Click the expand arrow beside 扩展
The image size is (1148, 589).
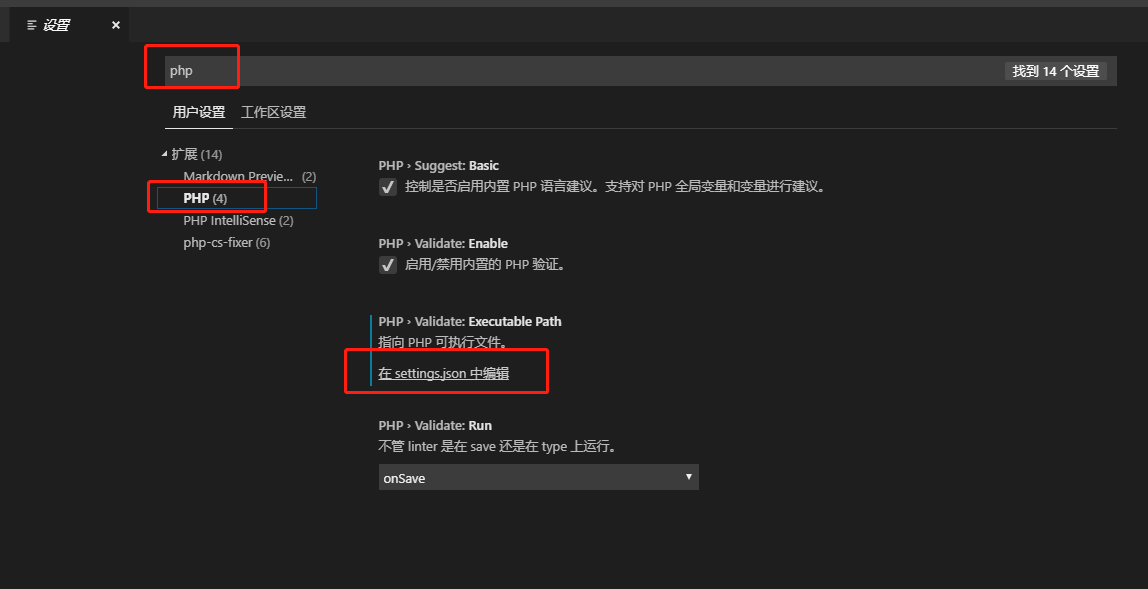pyautogui.click(x=166, y=153)
